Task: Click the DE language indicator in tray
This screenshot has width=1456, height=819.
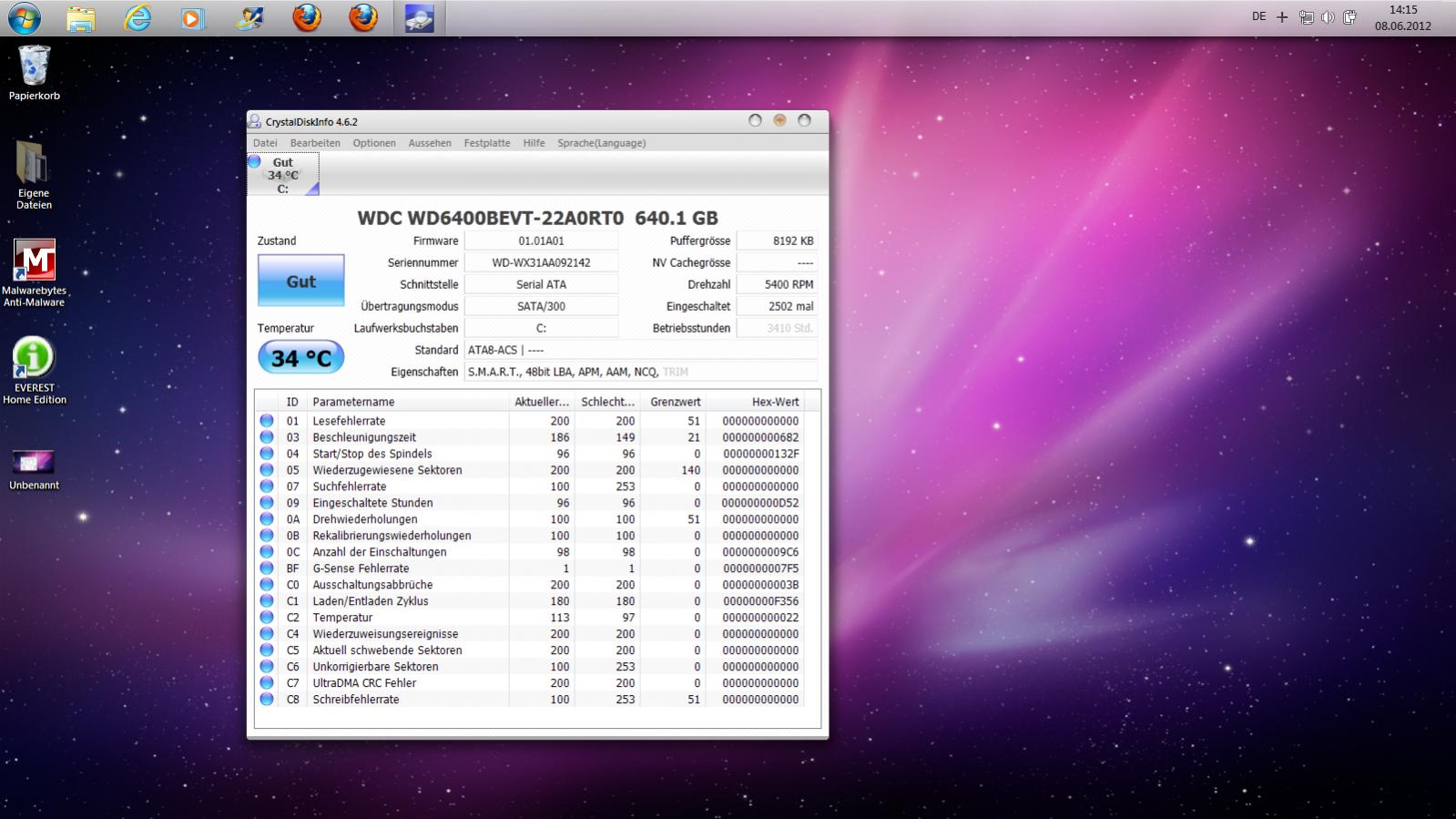Action: tap(1259, 16)
